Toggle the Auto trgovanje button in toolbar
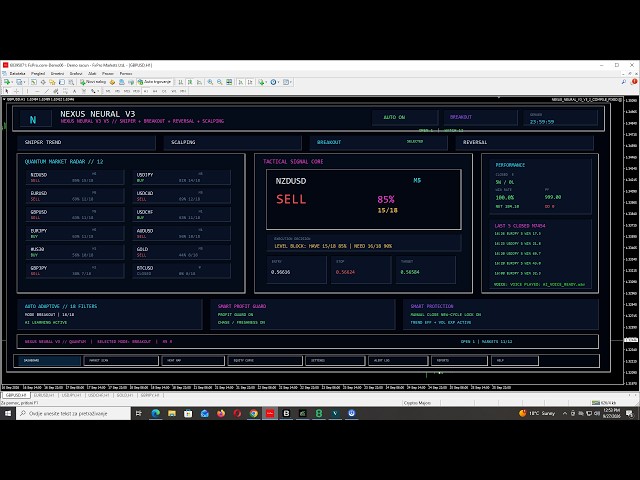Image resolution: width=640 pixels, height=480 pixels. pos(154,82)
